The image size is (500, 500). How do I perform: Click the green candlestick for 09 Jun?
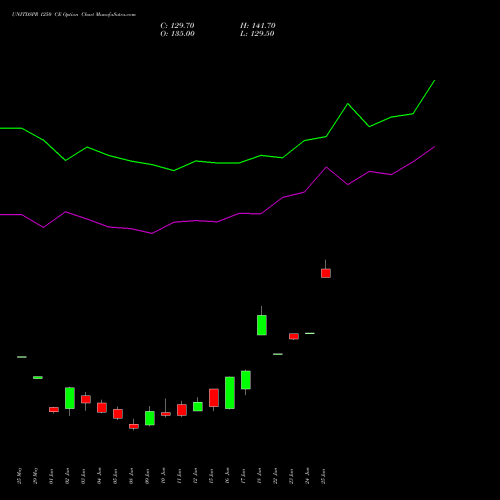pos(150,418)
